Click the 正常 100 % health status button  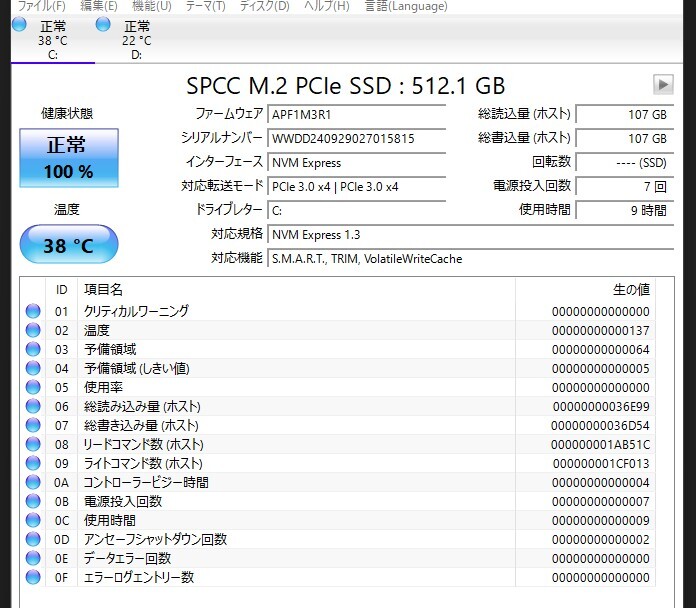pos(69,158)
